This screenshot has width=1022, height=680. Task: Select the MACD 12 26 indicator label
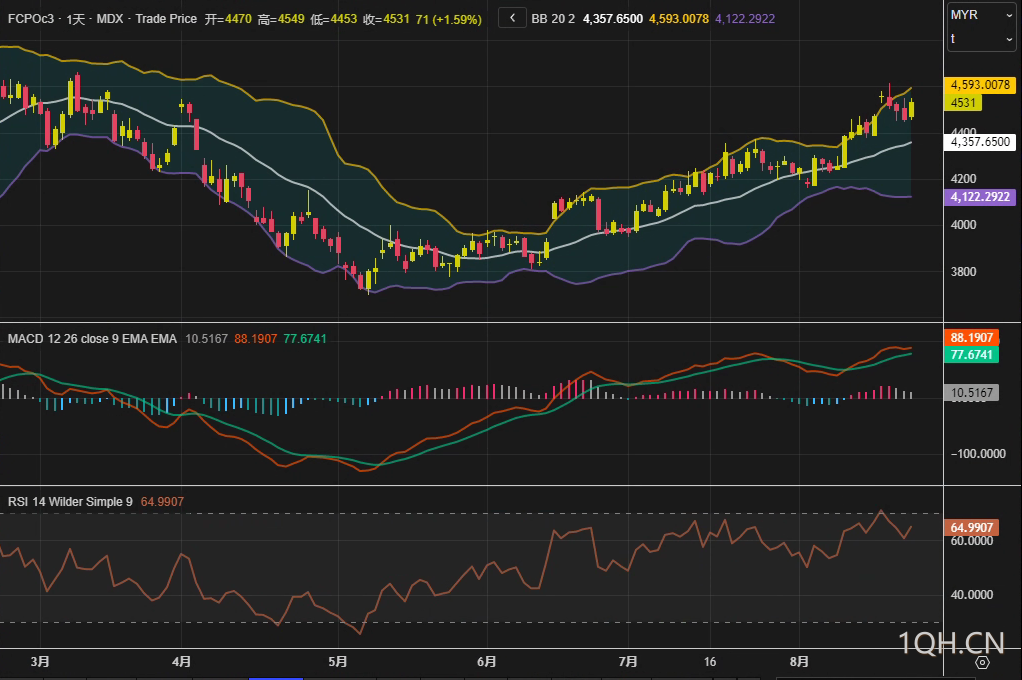click(x=93, y=339)
